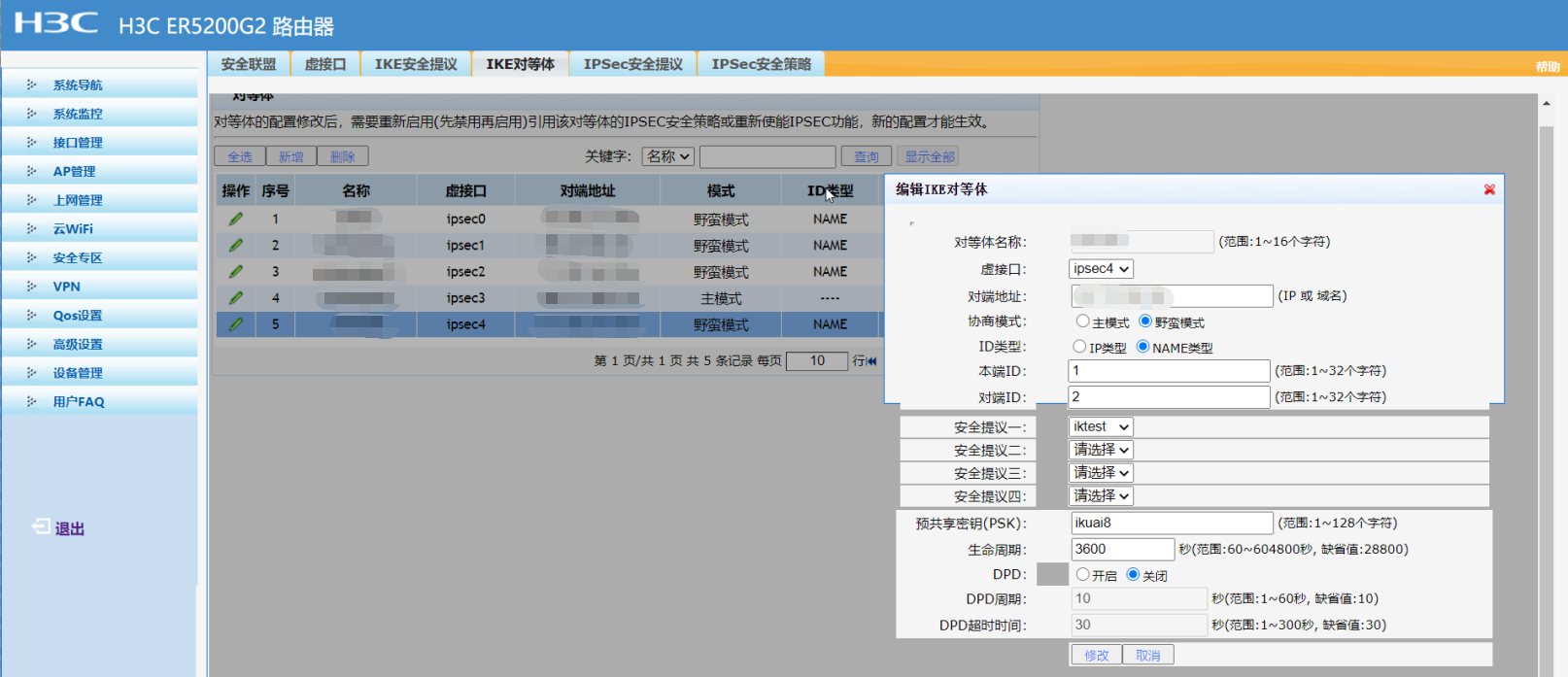The image size is (1568, 677).
Task: Click the scrollbar up arrow
Action: (x=1546, y=103)
